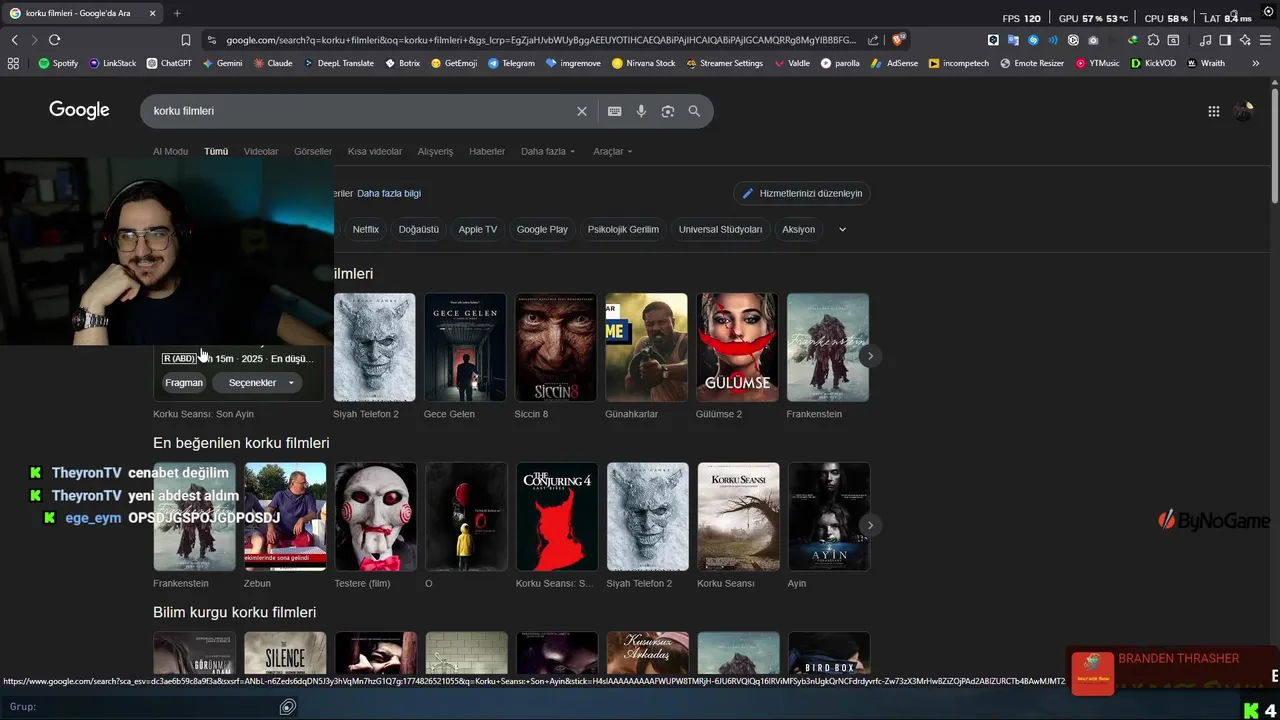Reload the page with the refresh icon
This screenshot has height=720, width=1280.
point(54,40)
